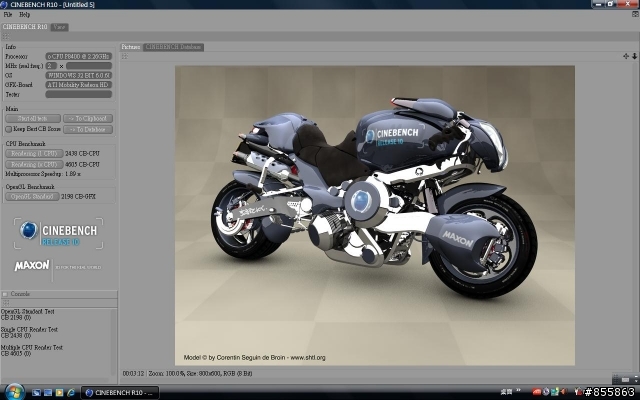This screenshot has width=640, height=400.
Task: Select CINEBENCH R10 taskbar button
Action: (x=120, y=393)
